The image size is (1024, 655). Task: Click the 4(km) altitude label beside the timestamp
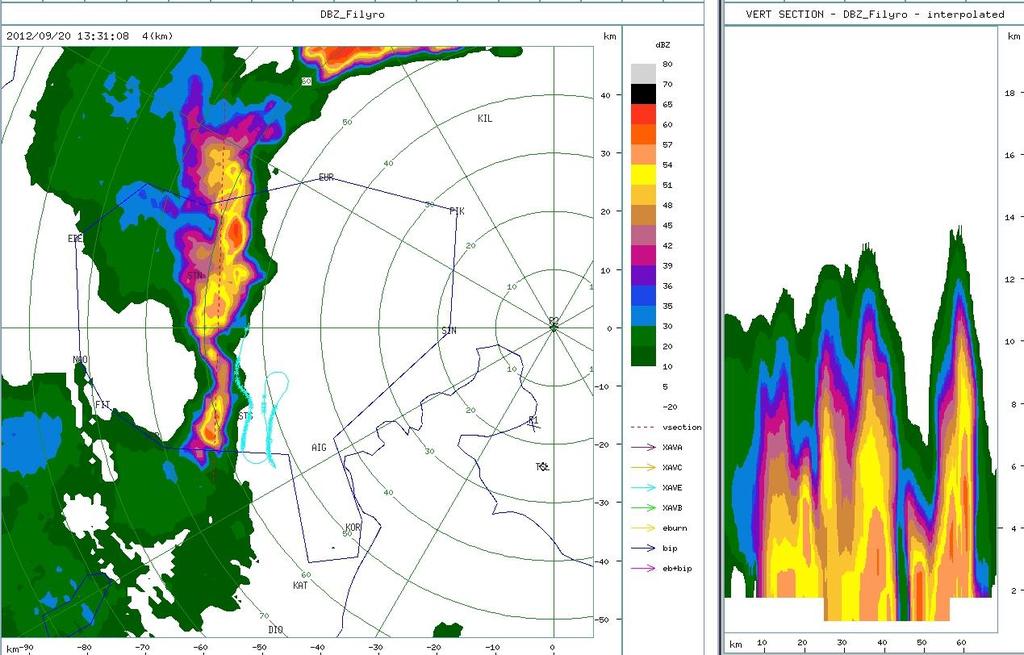(x=157, y=36)
